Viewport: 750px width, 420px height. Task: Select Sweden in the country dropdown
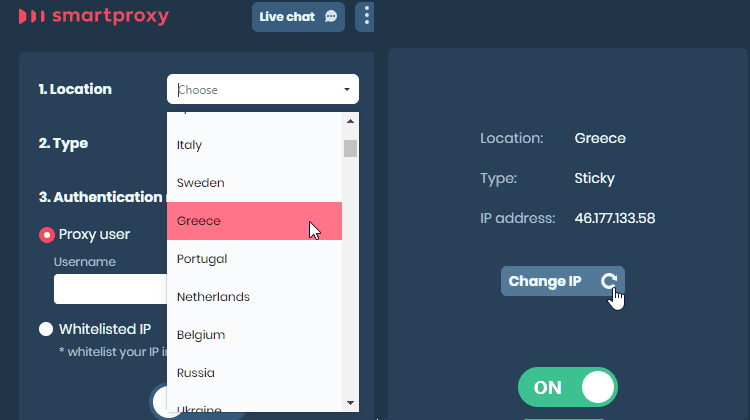[x=254, y=183]
